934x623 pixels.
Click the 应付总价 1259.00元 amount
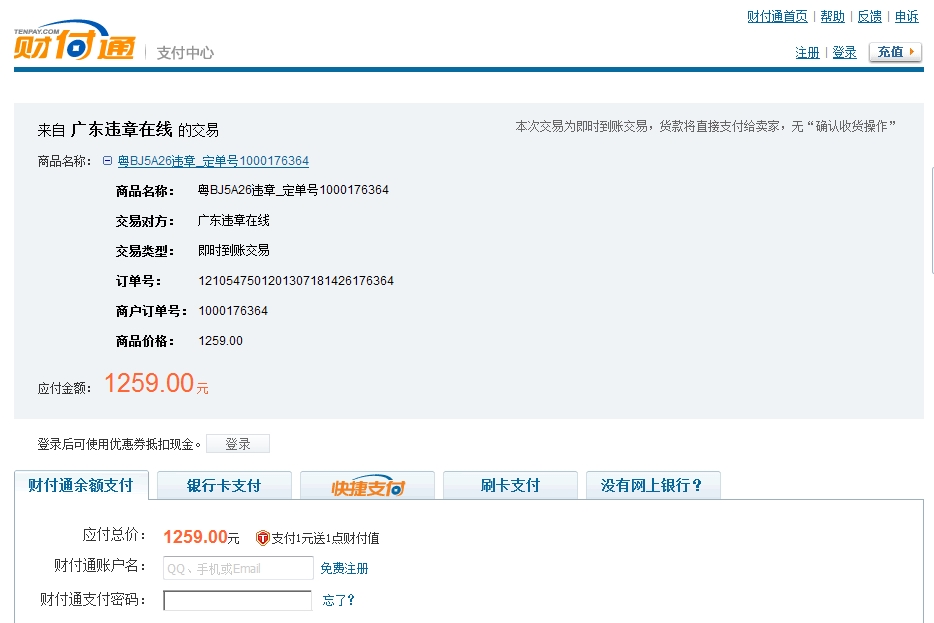[x=201, y=537]
